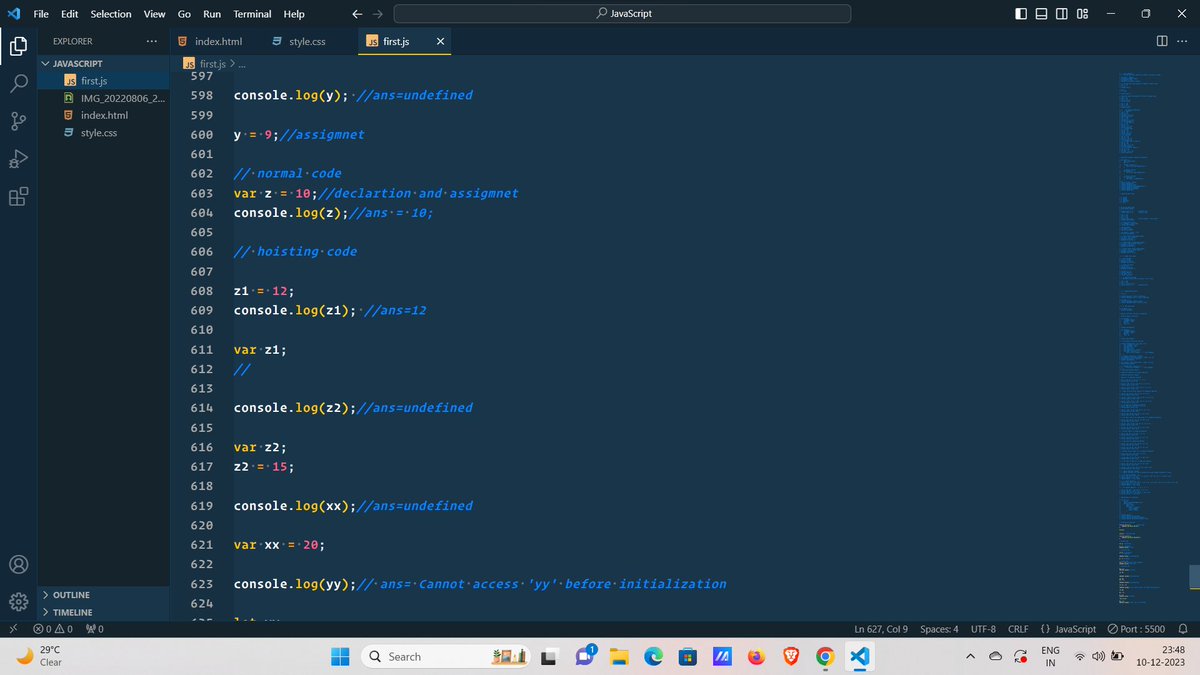Open remote window indicator in status bar
1200x675 pixels.
(11, 629)
